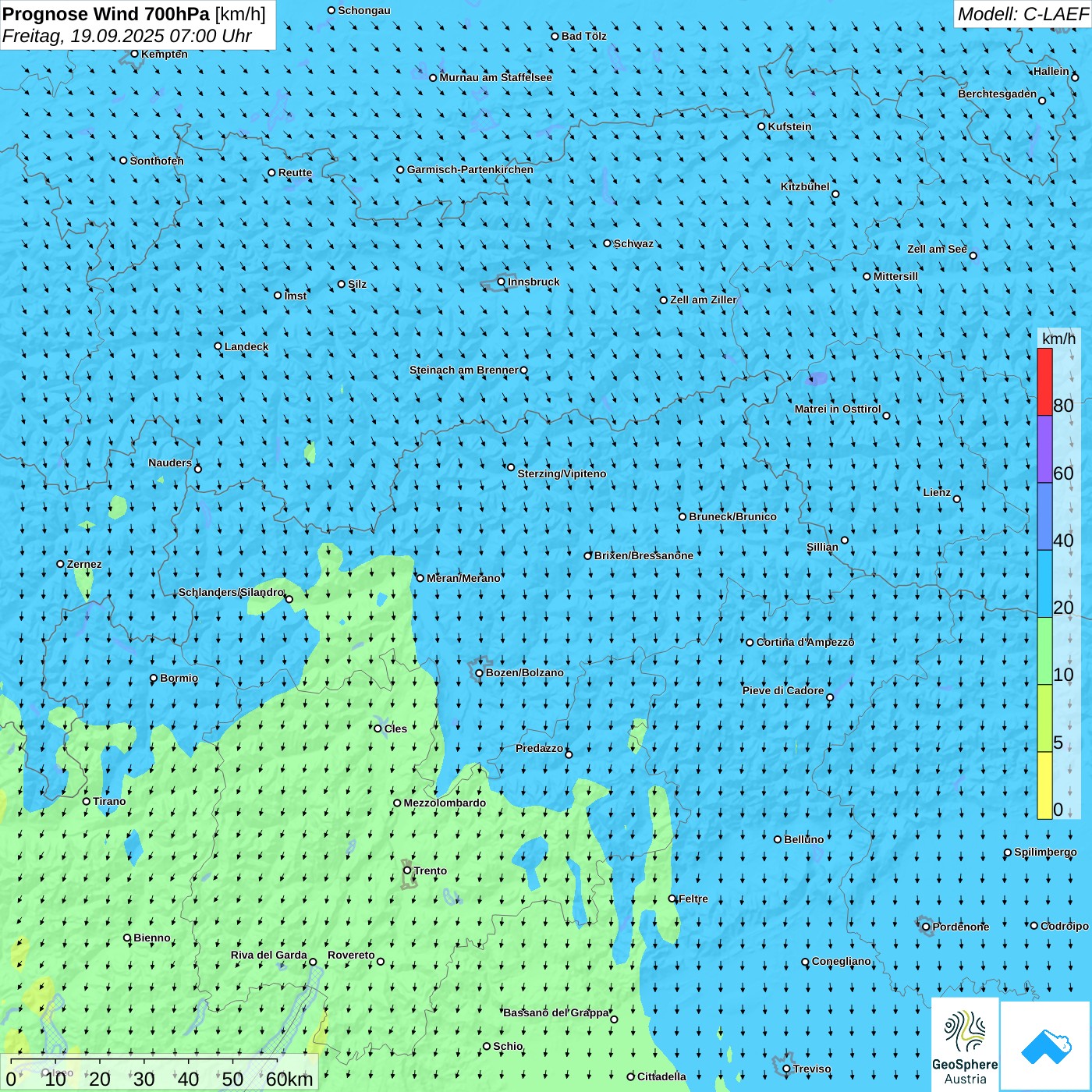Viewport: 1092px width, 1092px height.
Task: Select the Riva del Garda label
Action: tap(269, 955)
